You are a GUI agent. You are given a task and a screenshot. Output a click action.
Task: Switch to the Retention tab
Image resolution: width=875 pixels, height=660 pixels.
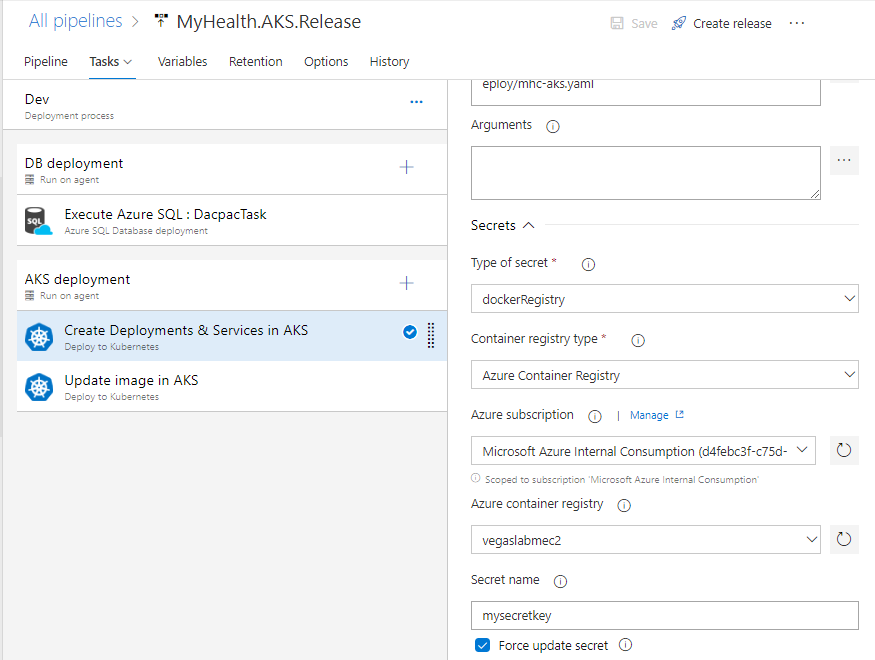[256, 61]
